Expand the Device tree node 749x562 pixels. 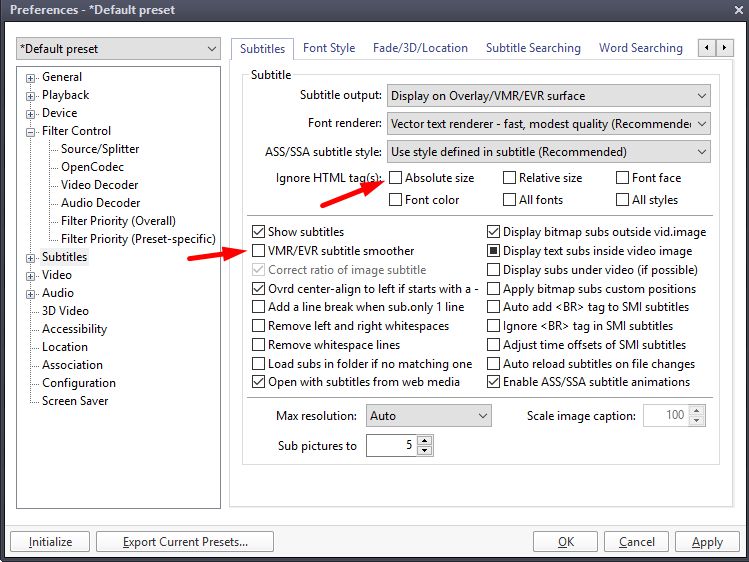click(x=31, y=114)
